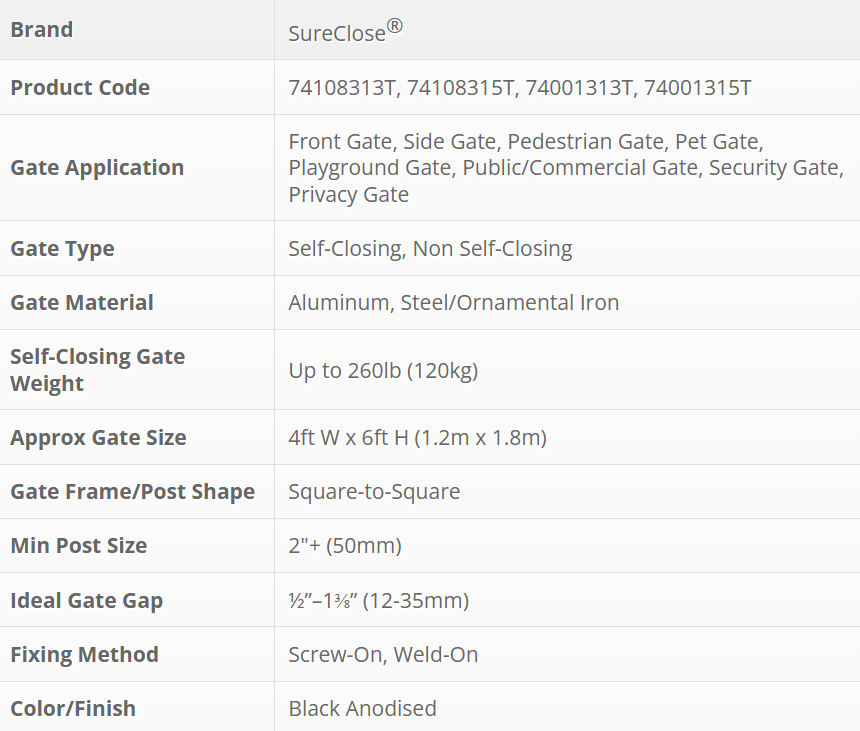Click the Product Code label
This screenshot has width=860, height=731.
coord(80,88)
